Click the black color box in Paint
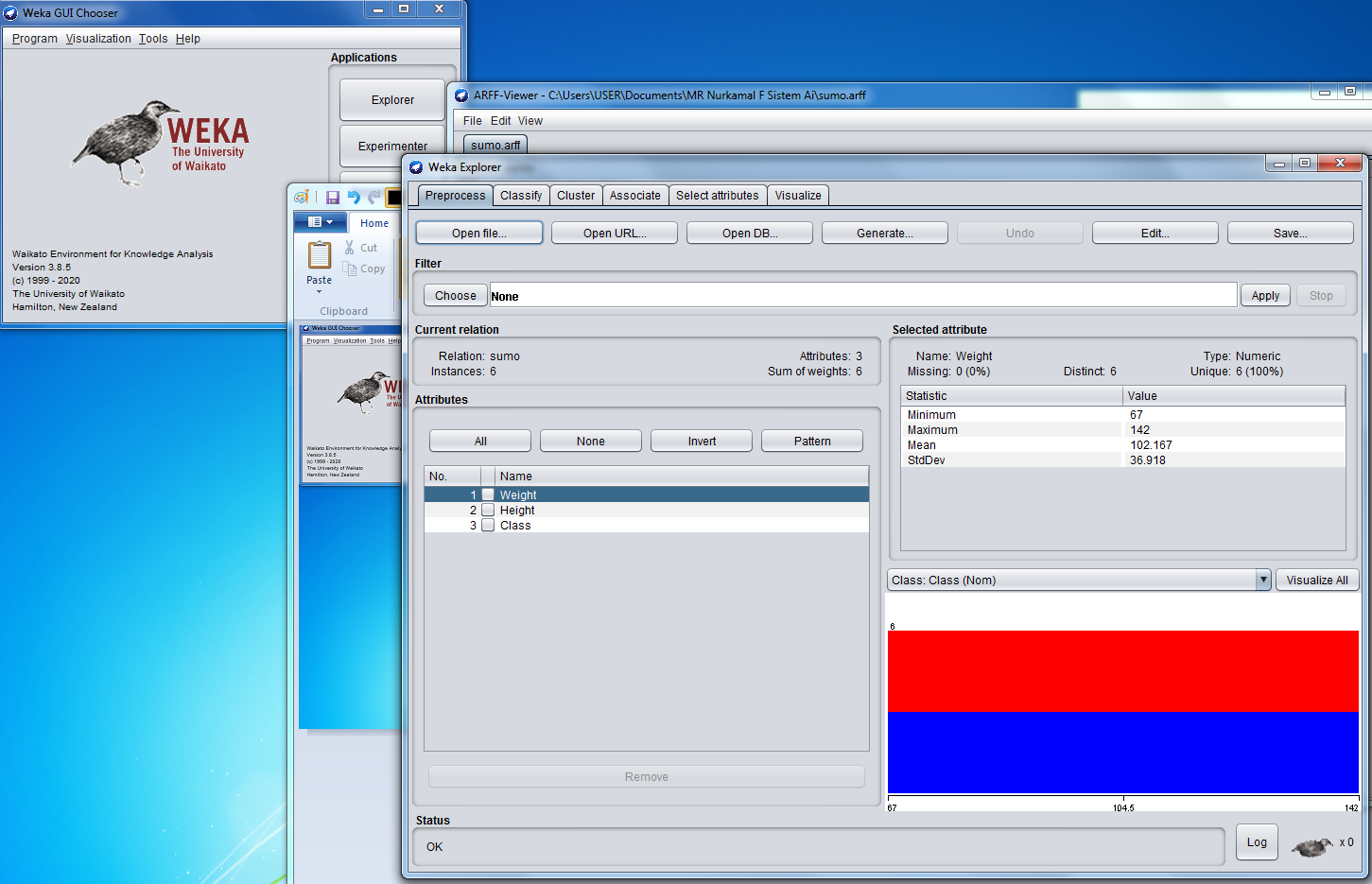Image resolution: width=1372 pixels, height=884 pixels. pyautogui.click(x=394, y=197)
